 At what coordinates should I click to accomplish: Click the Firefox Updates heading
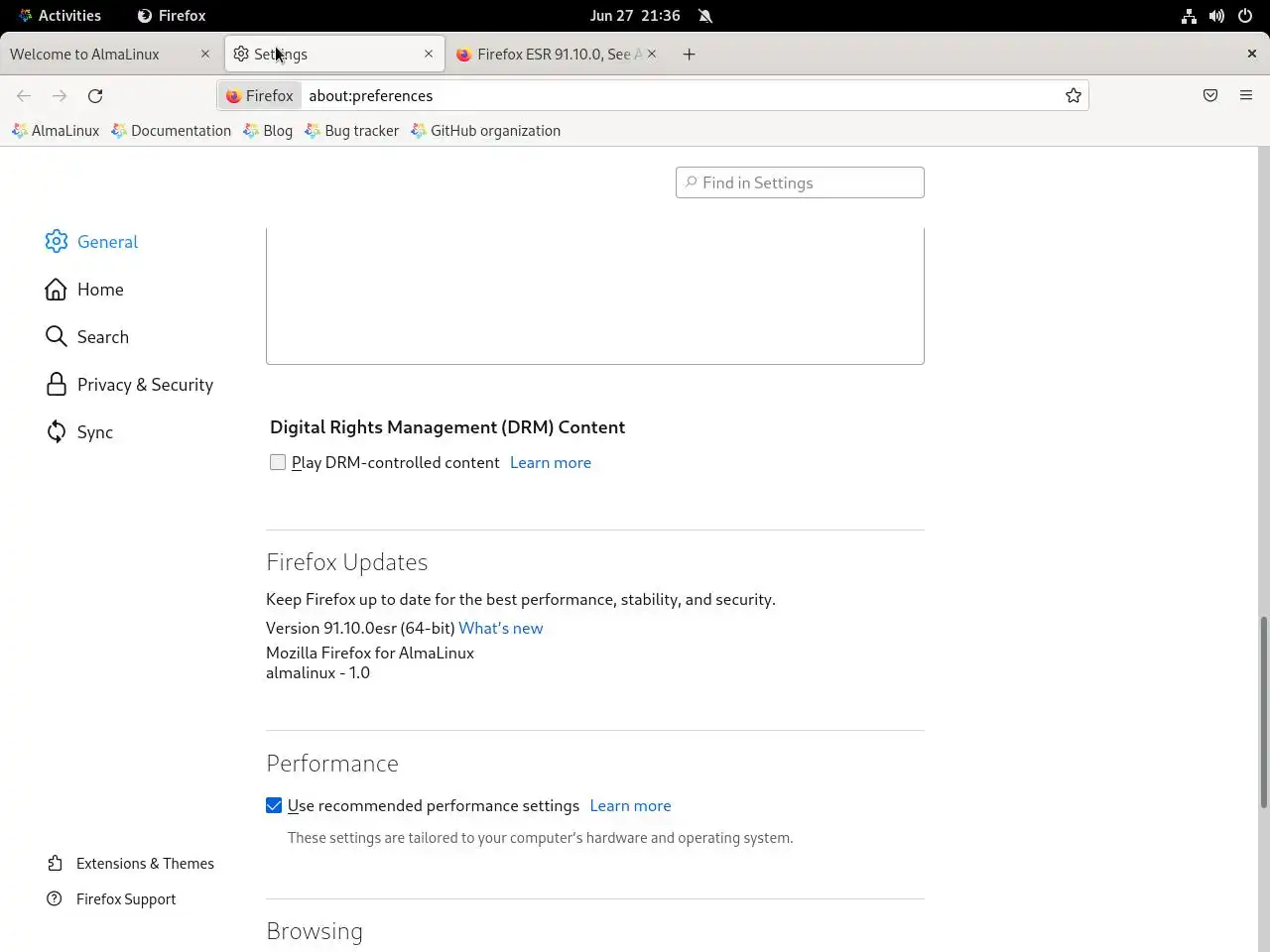(347, 562)
